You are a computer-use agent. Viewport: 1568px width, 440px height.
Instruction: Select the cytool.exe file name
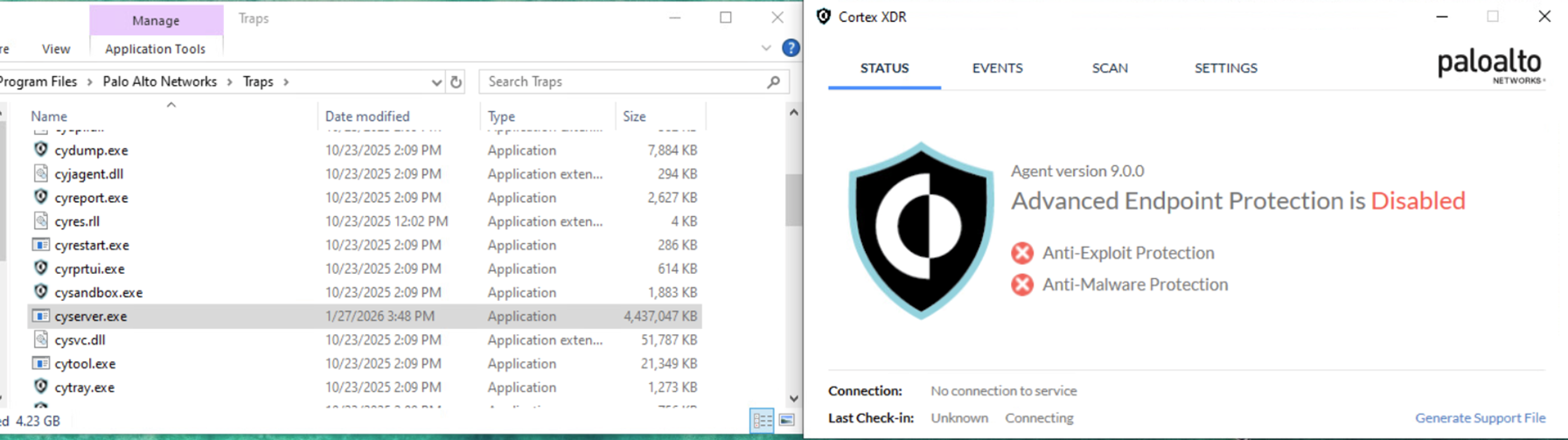pyautogui.click(x=85, y=363)
